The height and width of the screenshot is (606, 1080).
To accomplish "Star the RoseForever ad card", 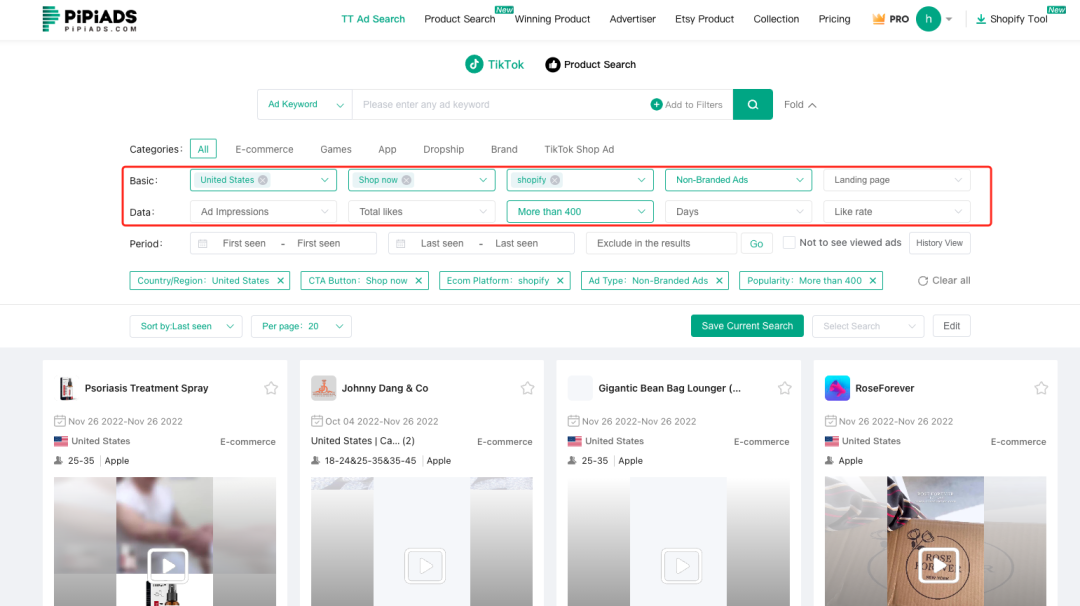I will 1041,388.
